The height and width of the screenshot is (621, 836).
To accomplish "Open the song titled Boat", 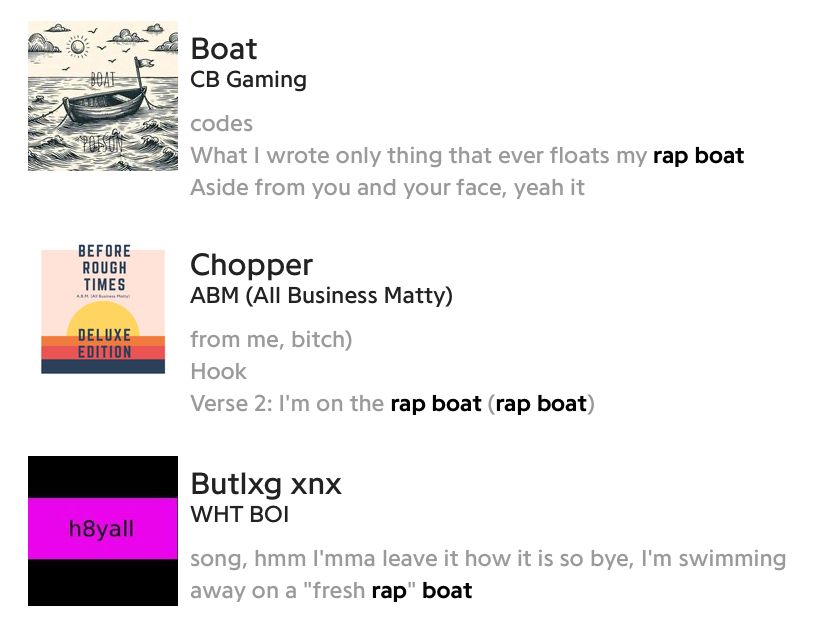I will pos(224,49).
